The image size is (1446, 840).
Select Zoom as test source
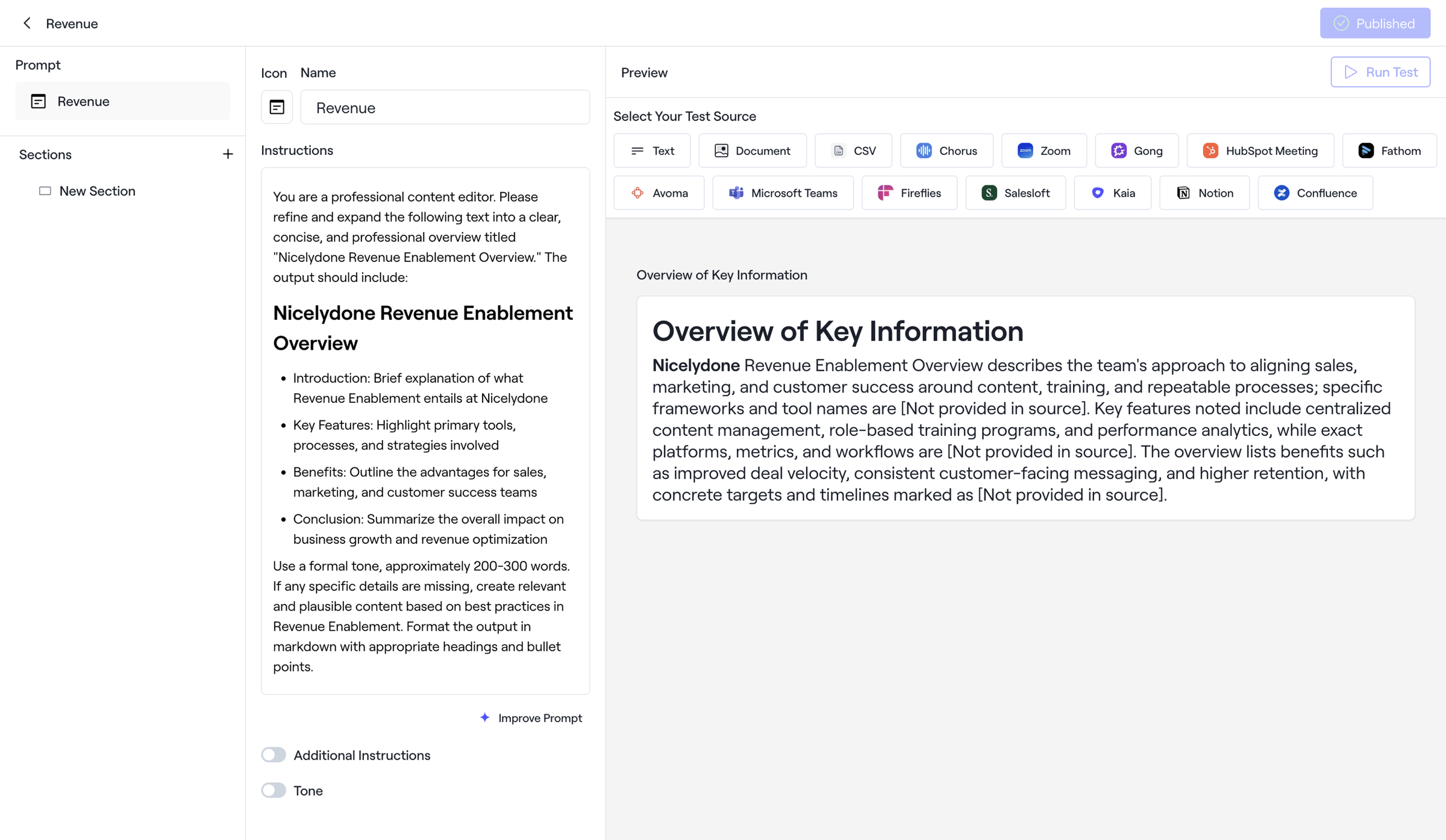click(x=1044, y=151)
